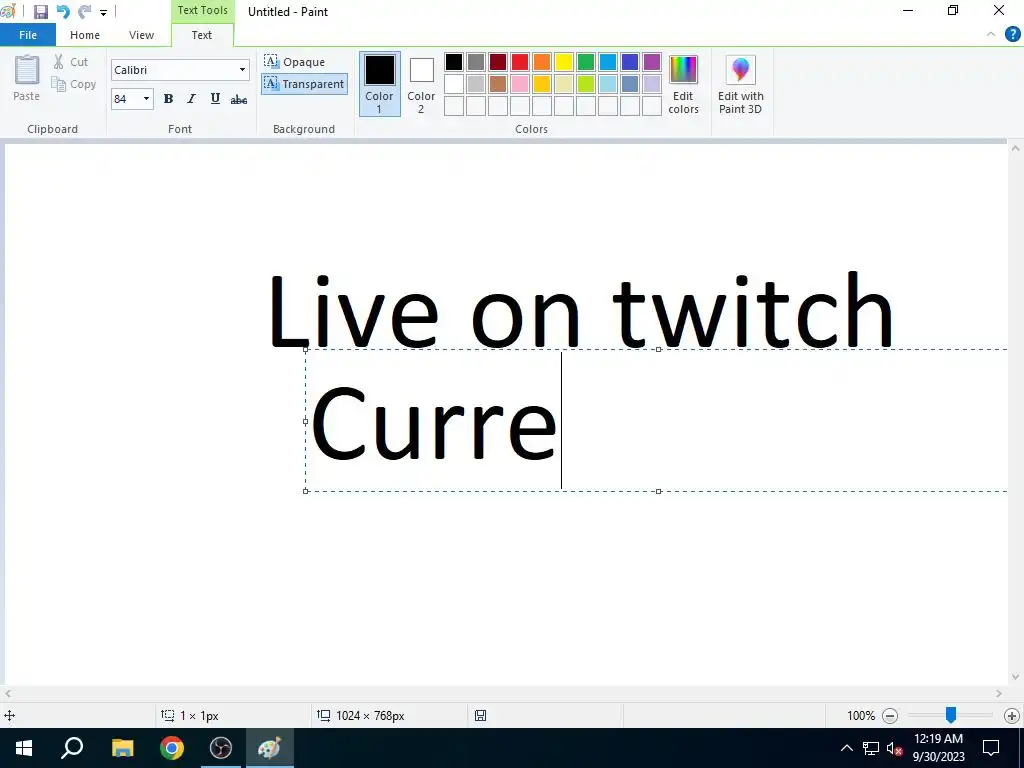This screenshot has width=1024, height=768.
Task: Pick the dark gray color swatch
Action: pos(476,62)
